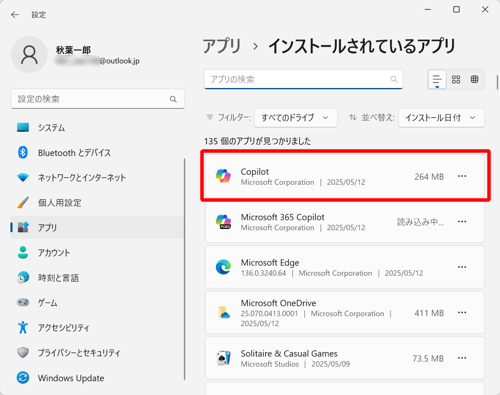Click the アプリ breadcrumb link
Screen dimensions: 500x395
[x=222, y=46]
